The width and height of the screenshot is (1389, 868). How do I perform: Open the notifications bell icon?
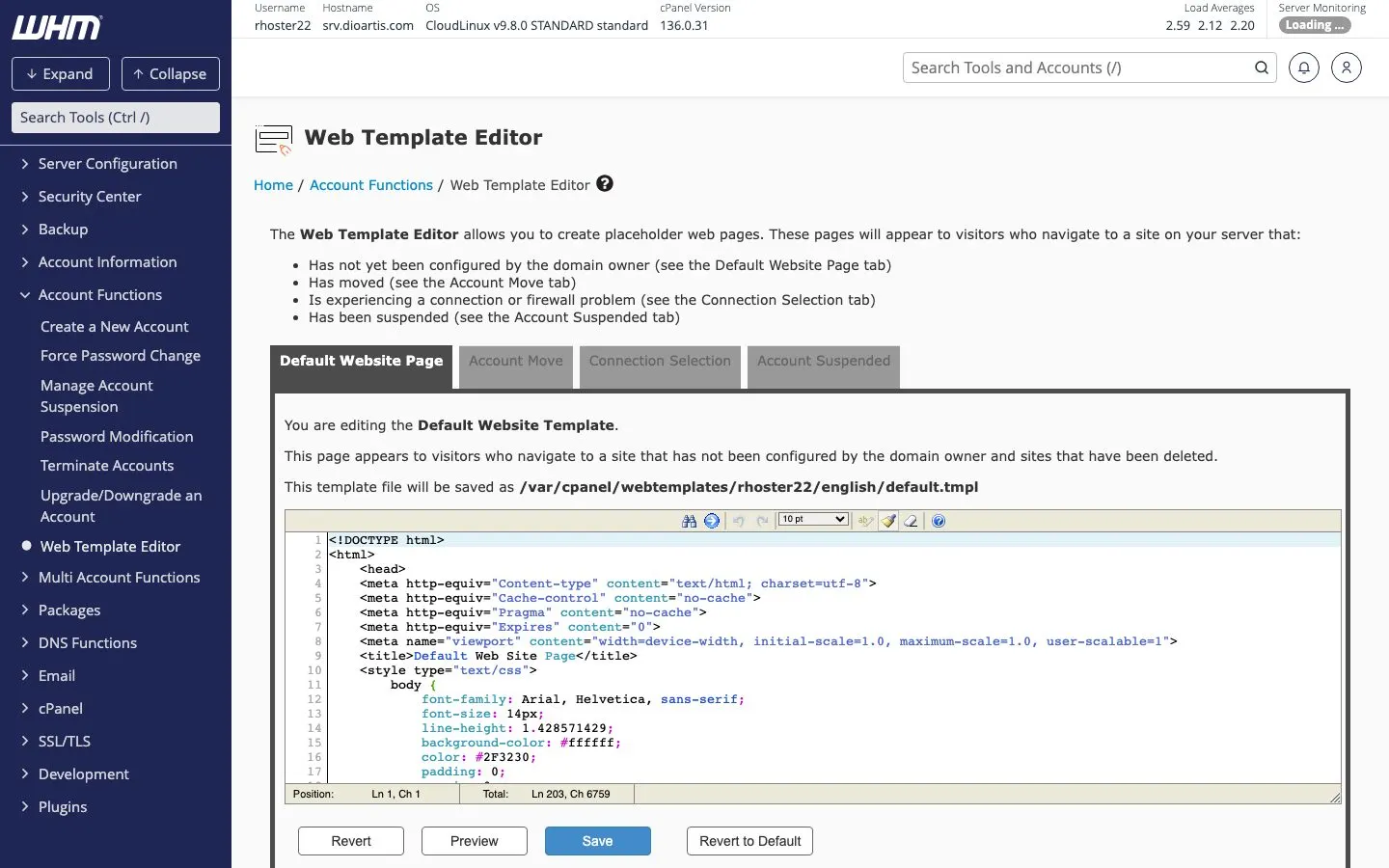pos(1304,68)
